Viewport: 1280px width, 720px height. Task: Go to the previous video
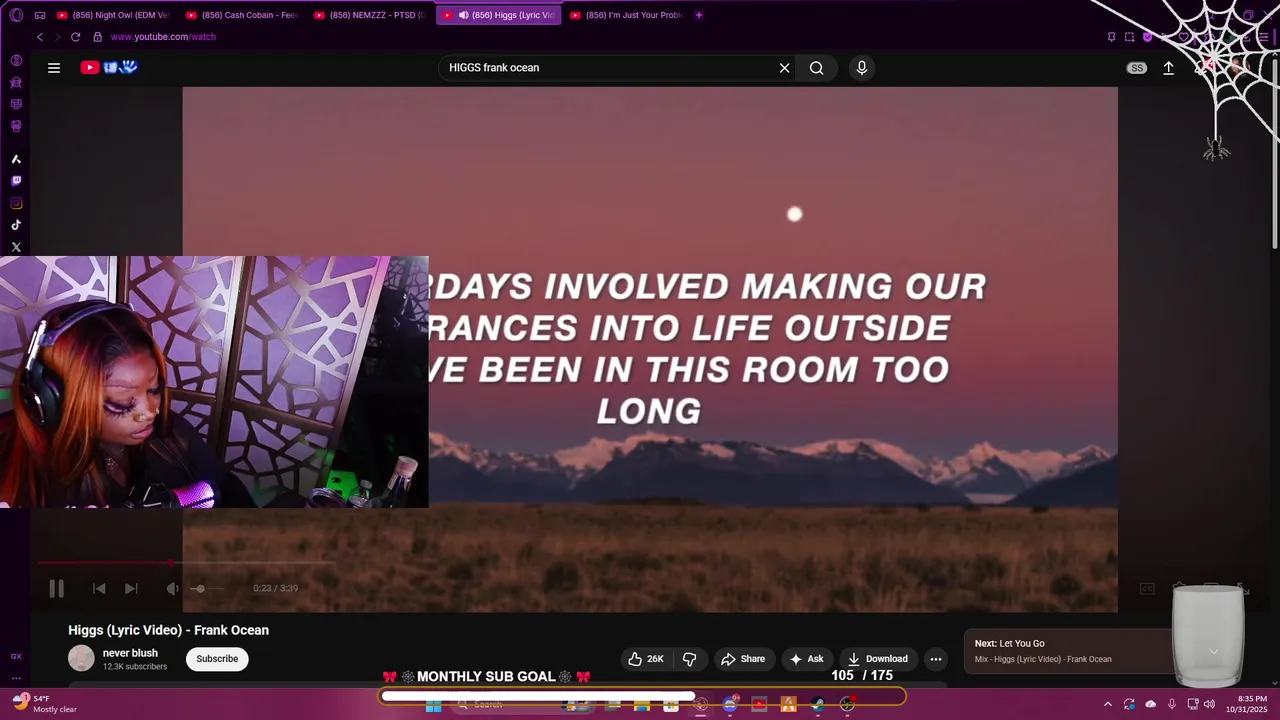(99, 589)
